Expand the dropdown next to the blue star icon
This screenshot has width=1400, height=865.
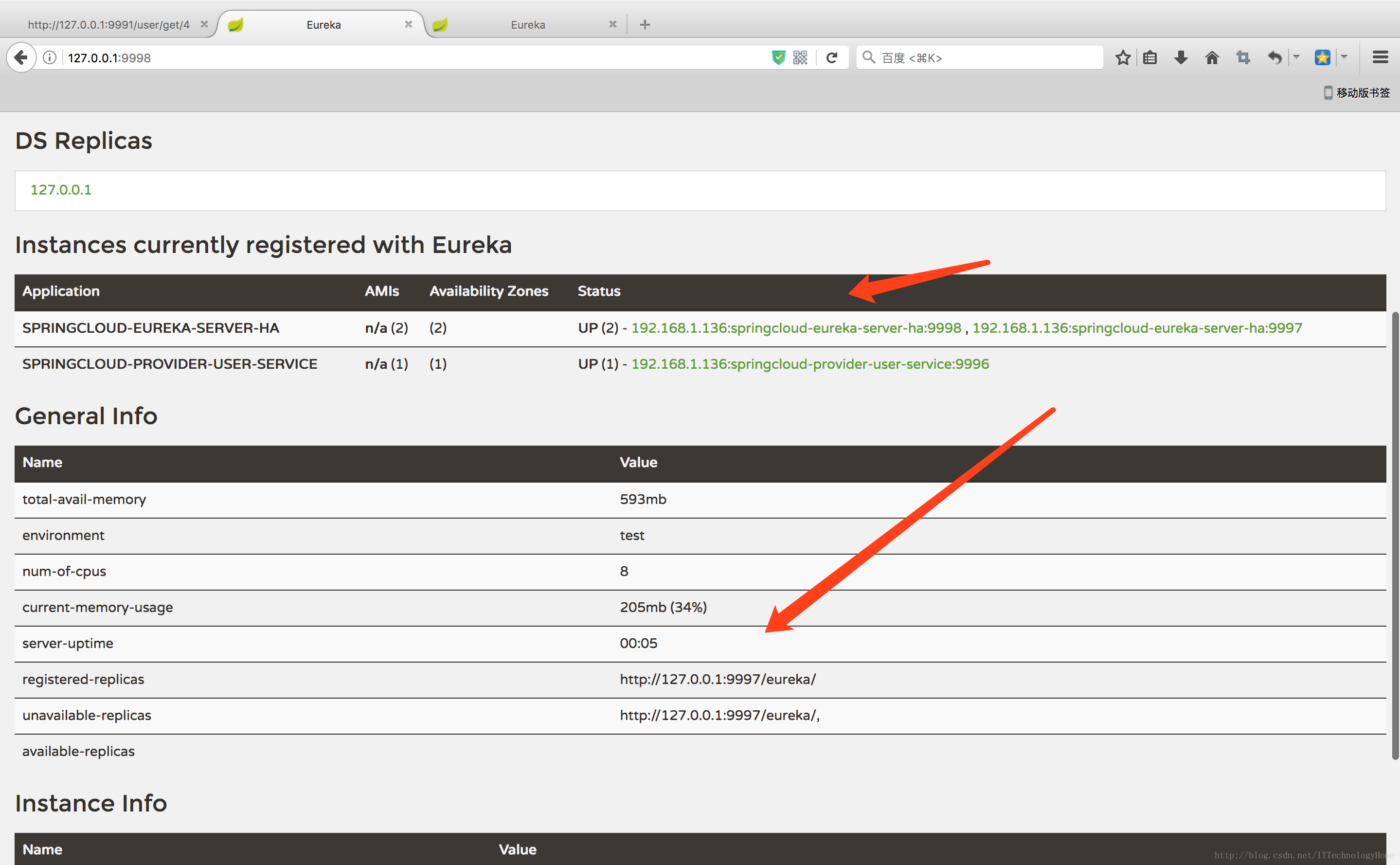1345,57
